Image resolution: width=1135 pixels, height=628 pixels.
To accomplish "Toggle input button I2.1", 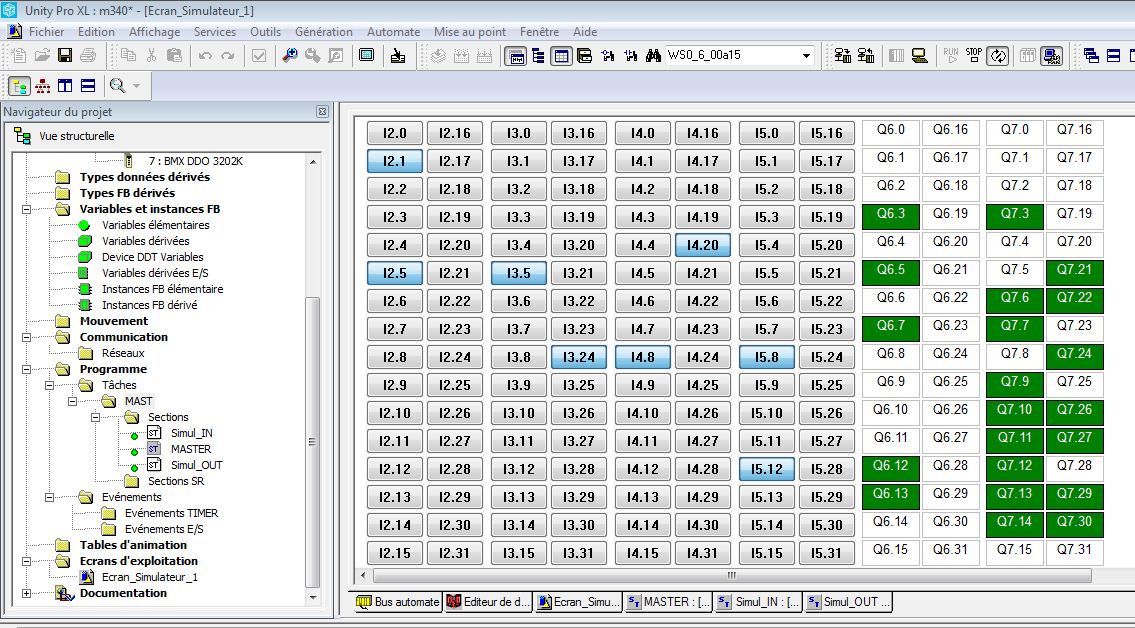I will [x=395, y=162].
